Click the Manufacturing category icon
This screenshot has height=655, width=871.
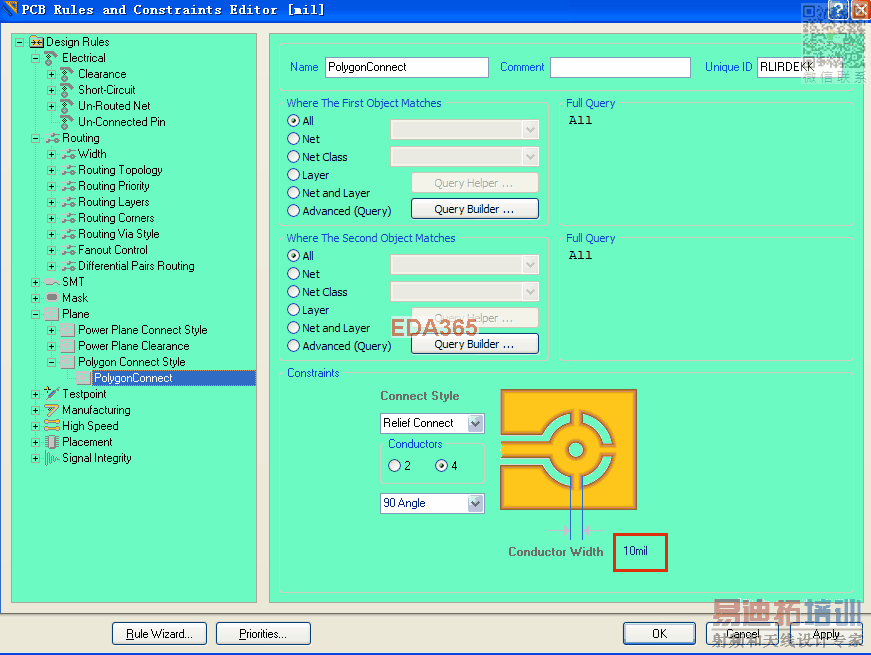[52, 410]
